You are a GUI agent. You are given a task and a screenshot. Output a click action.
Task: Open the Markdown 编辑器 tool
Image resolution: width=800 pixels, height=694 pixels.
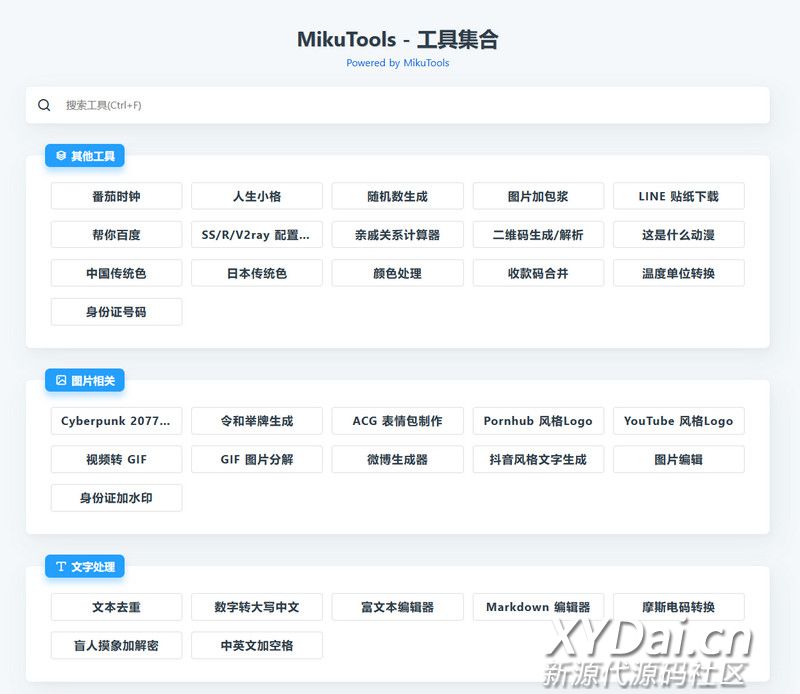pyautogui.click(x=538, y=607)
